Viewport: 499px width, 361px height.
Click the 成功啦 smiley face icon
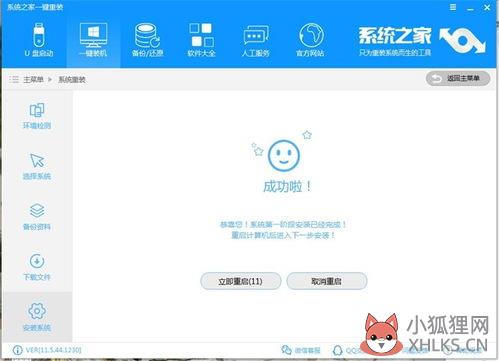click(x=284, y=156)
